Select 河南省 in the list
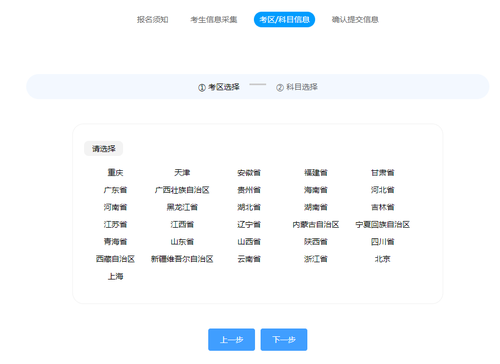 [x=115, y=207]
